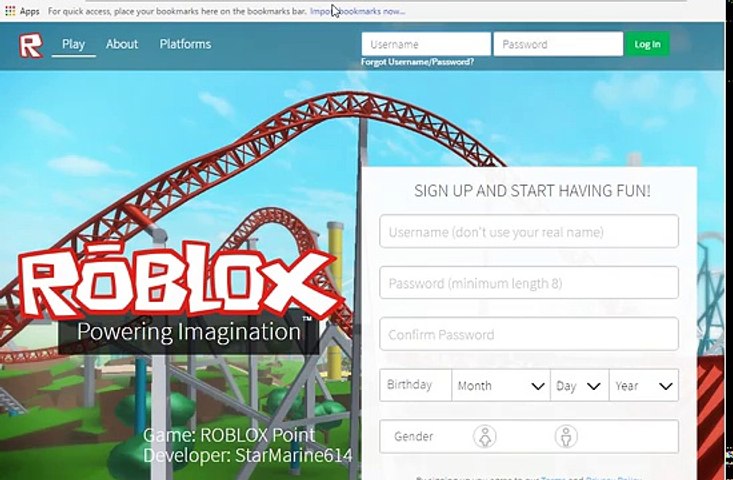Click the Import bookmarks now link
The image size is (733, 480).
[x=358, y=11]
